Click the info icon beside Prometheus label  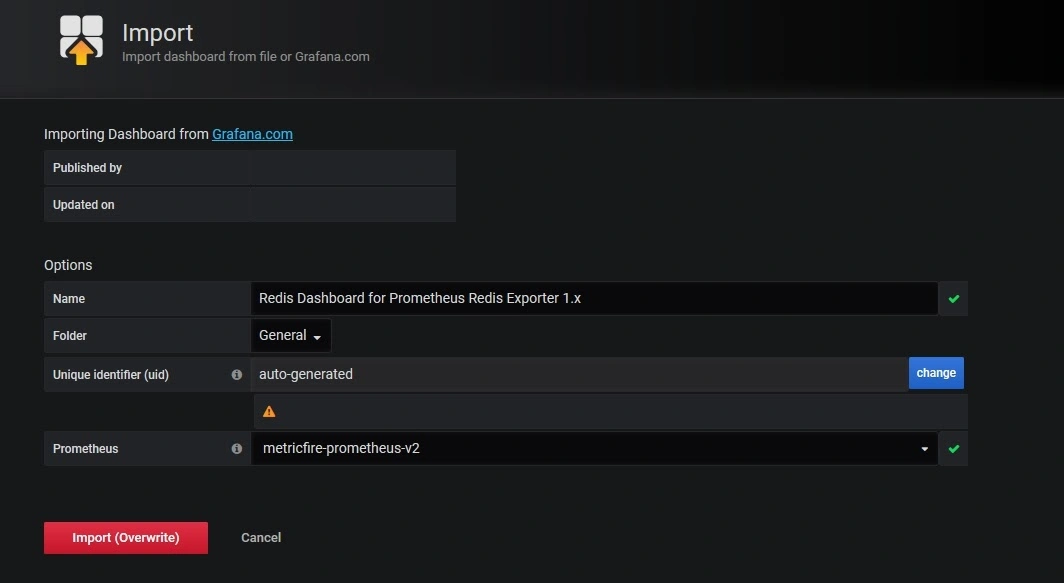pyautogui.click(x=236, y=449)
